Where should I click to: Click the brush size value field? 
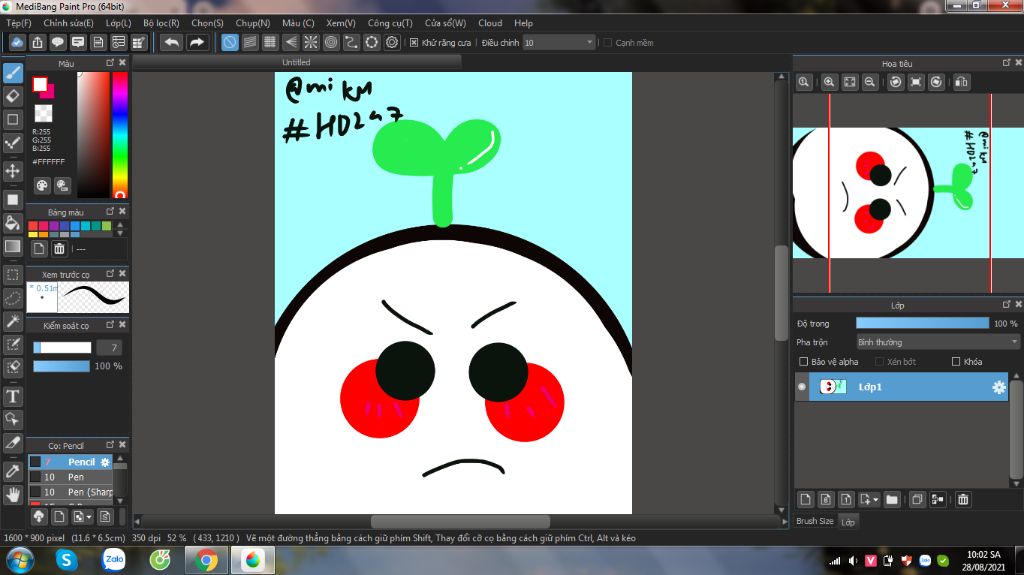(109, 348)
